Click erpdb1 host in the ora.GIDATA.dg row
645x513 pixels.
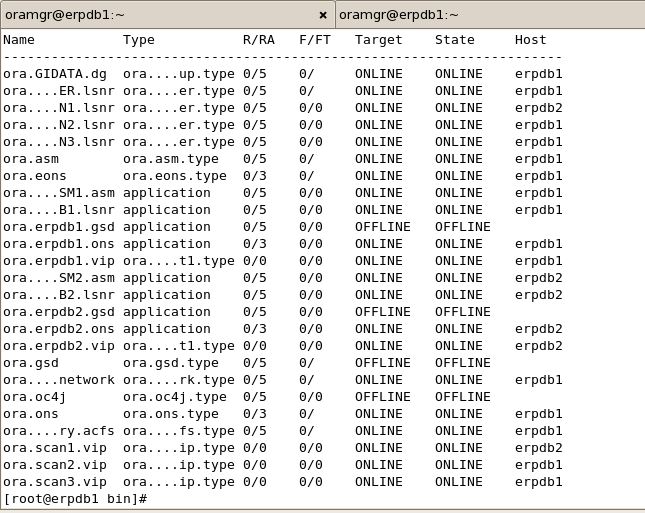tap(538, 74)
